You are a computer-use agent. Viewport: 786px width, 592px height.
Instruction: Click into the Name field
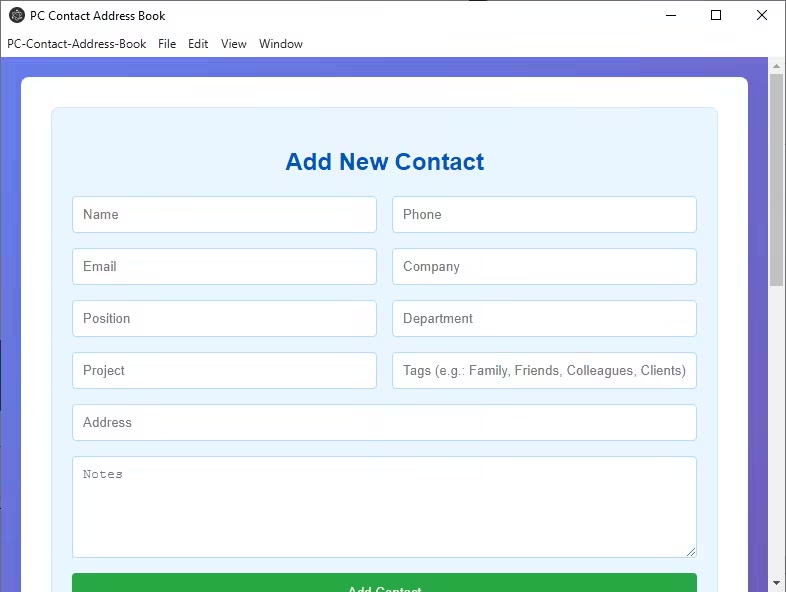[x=224, y=215]
